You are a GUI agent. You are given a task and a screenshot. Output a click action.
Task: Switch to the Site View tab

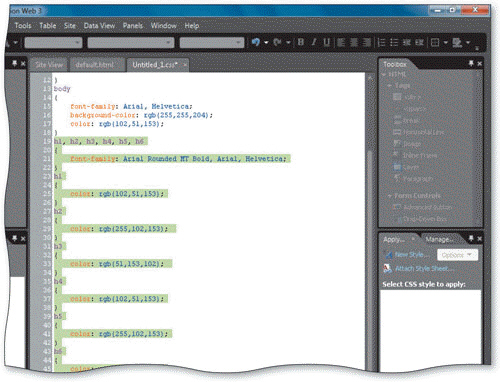coord(49,65)
